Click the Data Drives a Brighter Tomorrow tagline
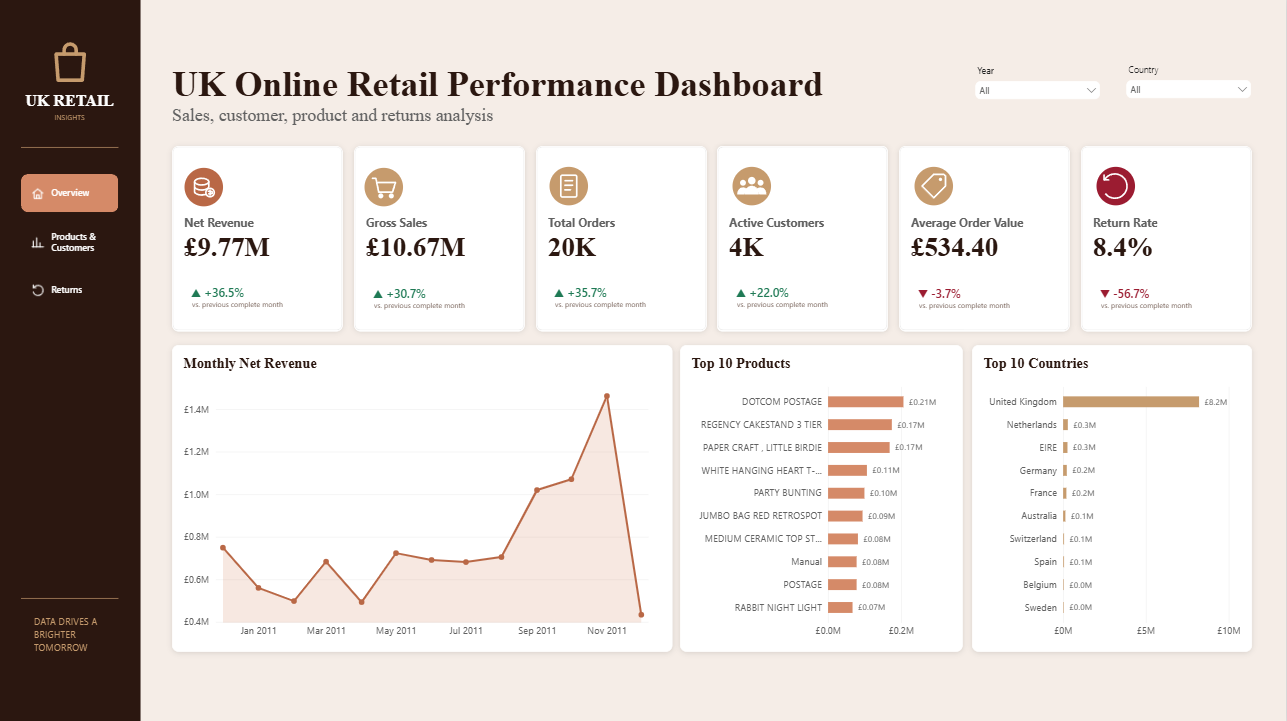The image size is (1287, 721). [x=66, y=634]
